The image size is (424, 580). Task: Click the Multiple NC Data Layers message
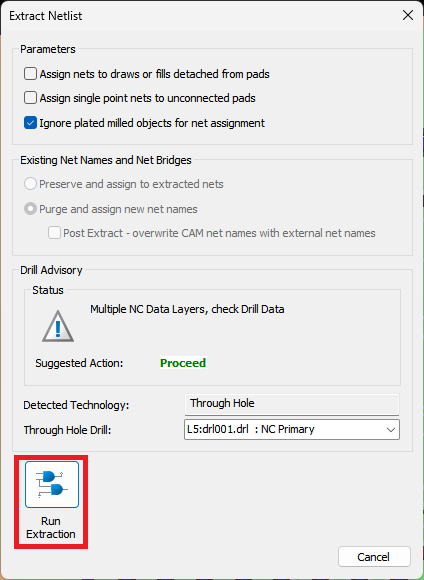(x=187, y=309)
